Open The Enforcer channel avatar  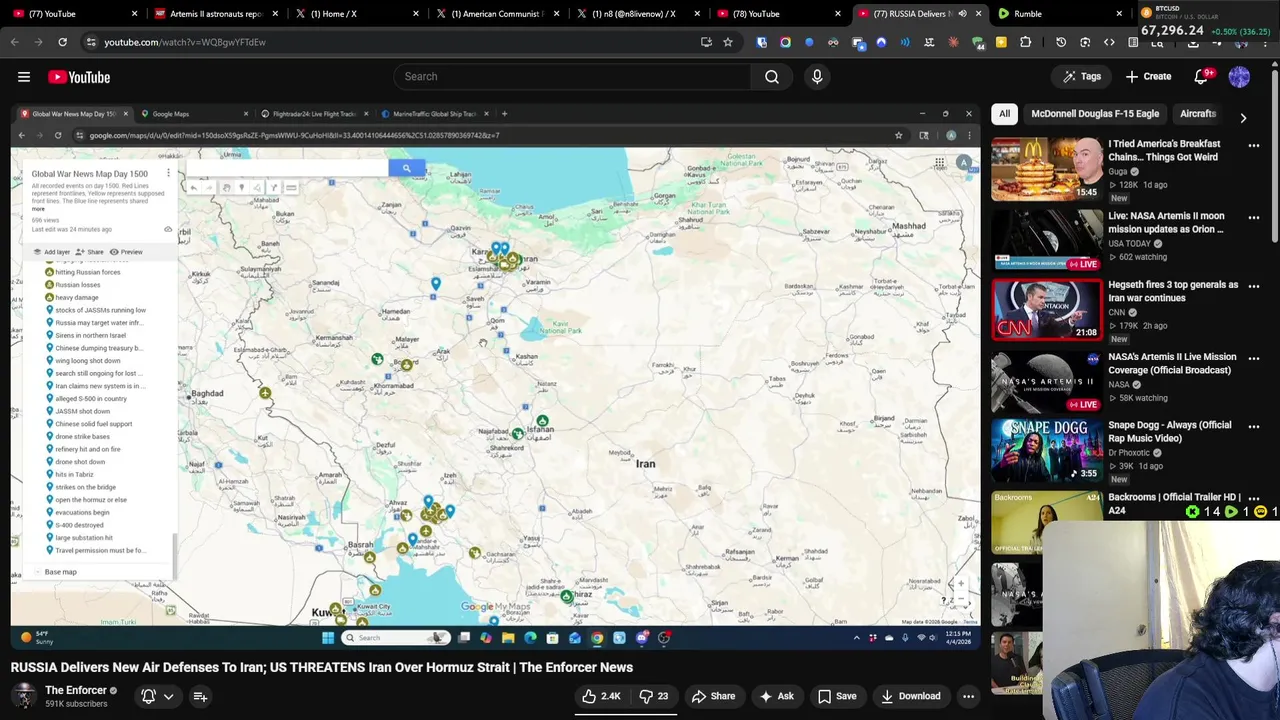click(x=24, y=696)
